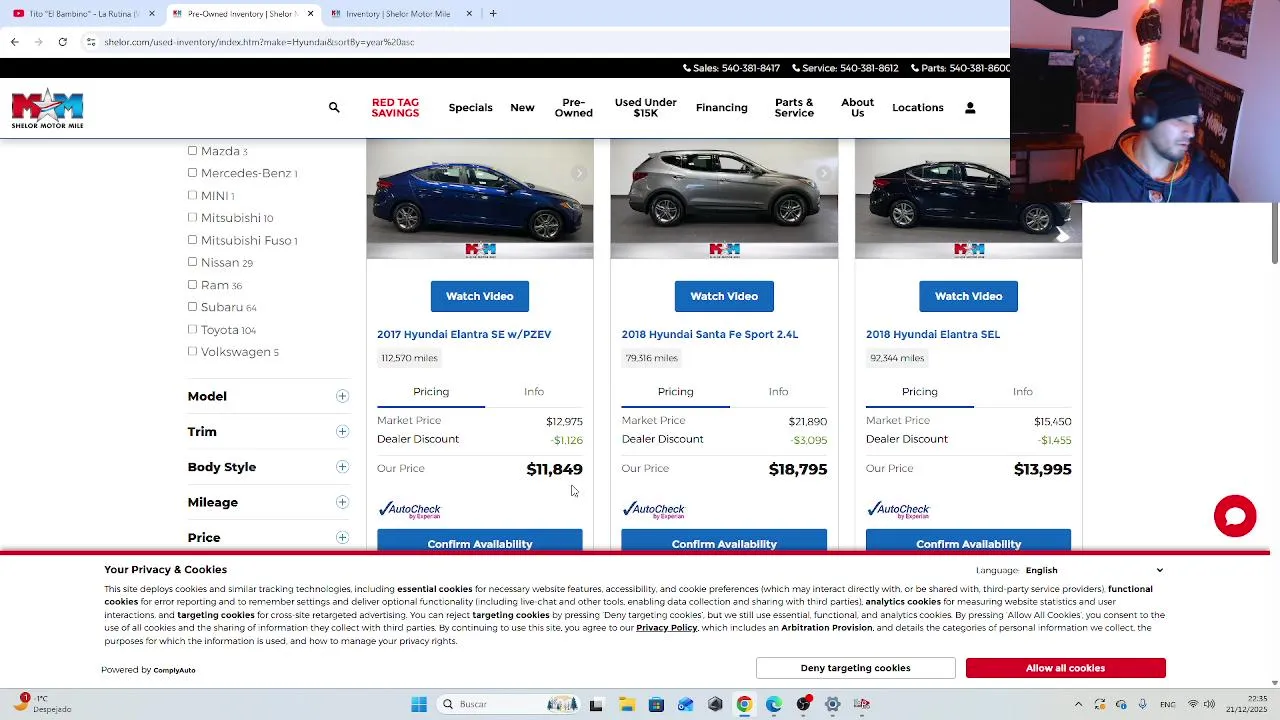Check the Ram make filter
Screen dimensions: 1280x720
coord(192,285)
